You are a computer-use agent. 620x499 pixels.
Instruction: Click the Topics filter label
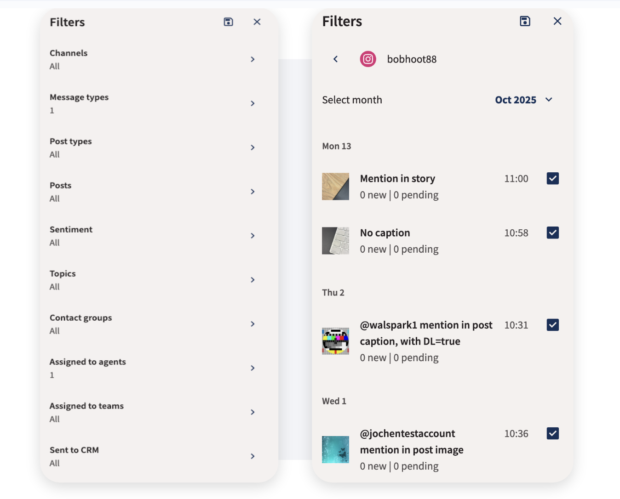tap(62, 274)
